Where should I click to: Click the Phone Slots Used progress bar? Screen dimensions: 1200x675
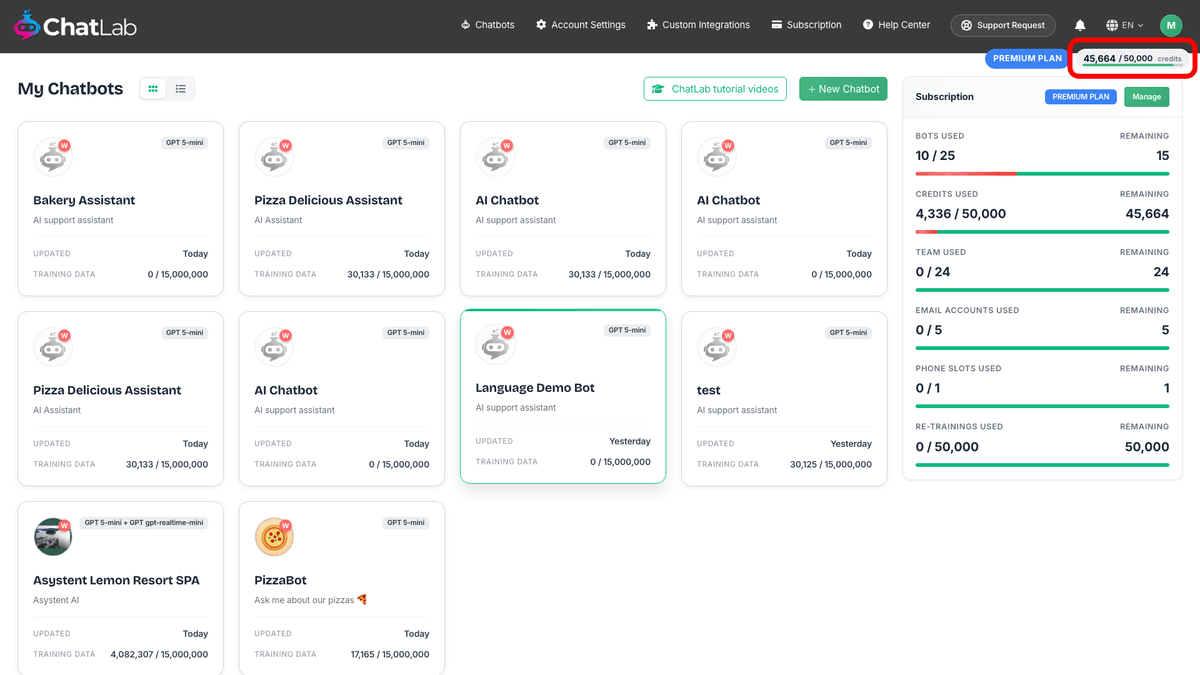[1042, 406]
